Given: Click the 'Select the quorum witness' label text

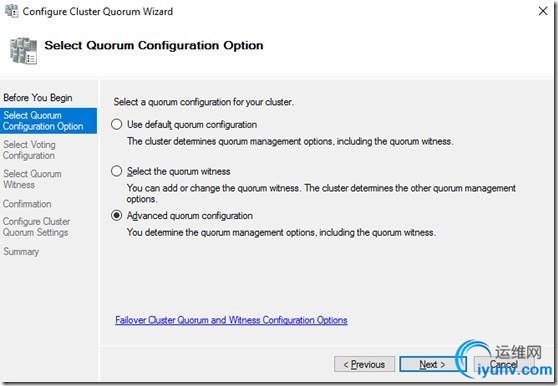Looking at the screenshot, I should point(179,171).
